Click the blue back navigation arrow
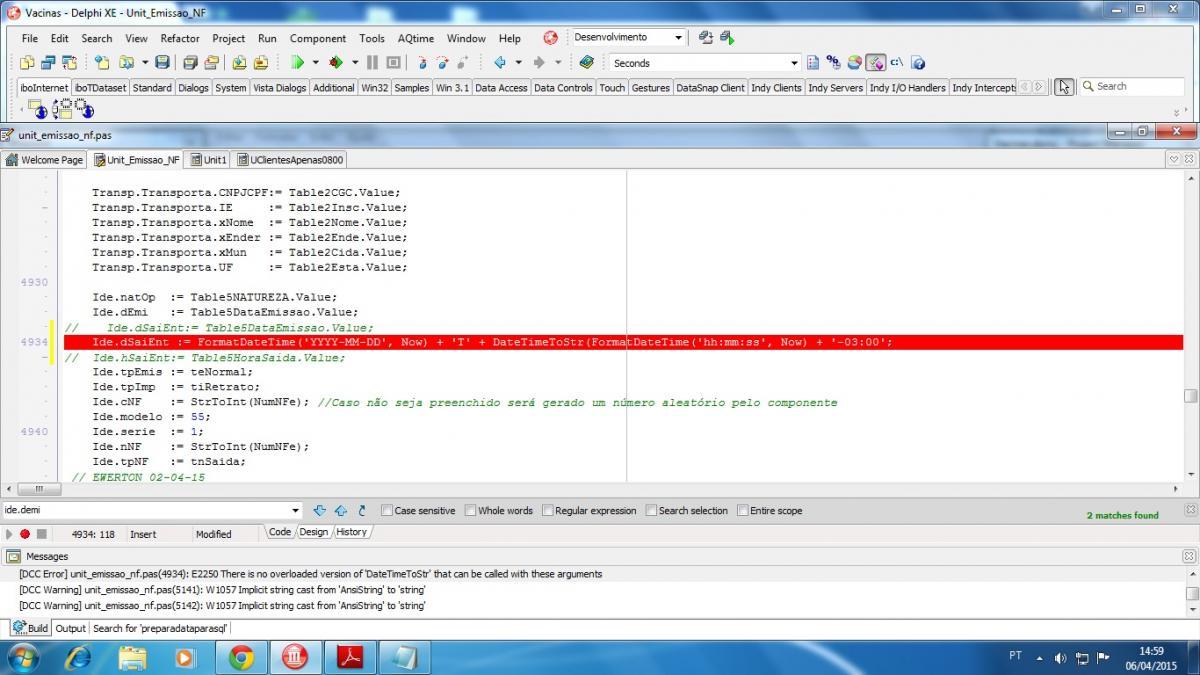 (500, 62)
